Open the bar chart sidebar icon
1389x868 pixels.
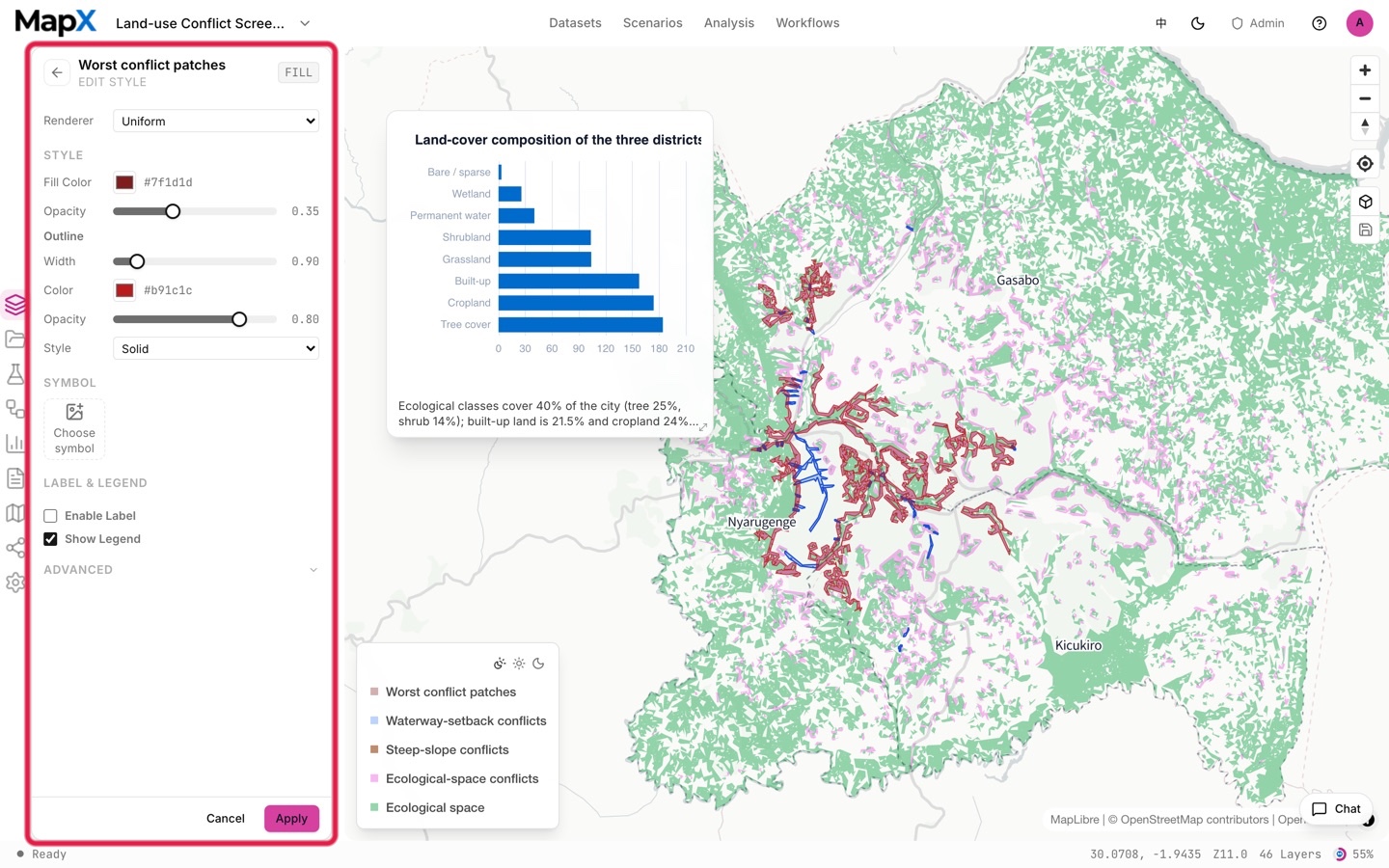tap(14, 444)
